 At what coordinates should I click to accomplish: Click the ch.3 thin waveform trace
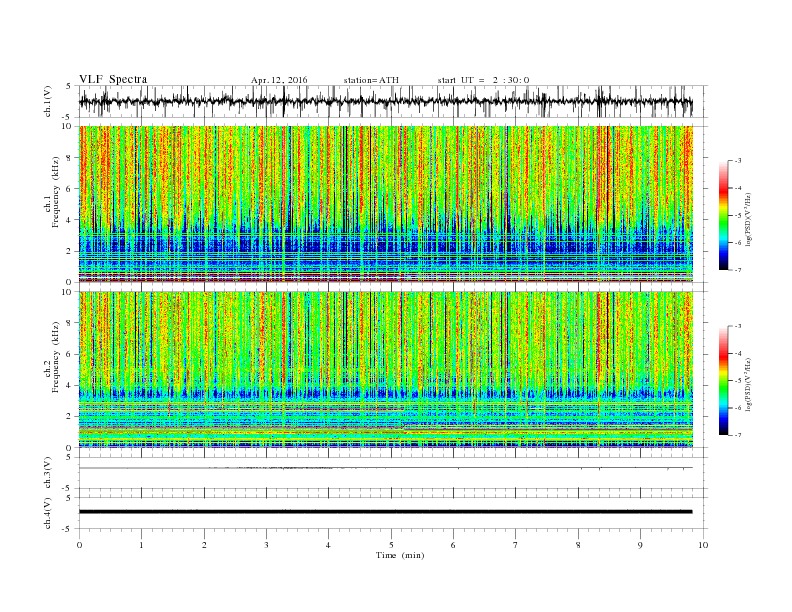[x=386, y=468]
